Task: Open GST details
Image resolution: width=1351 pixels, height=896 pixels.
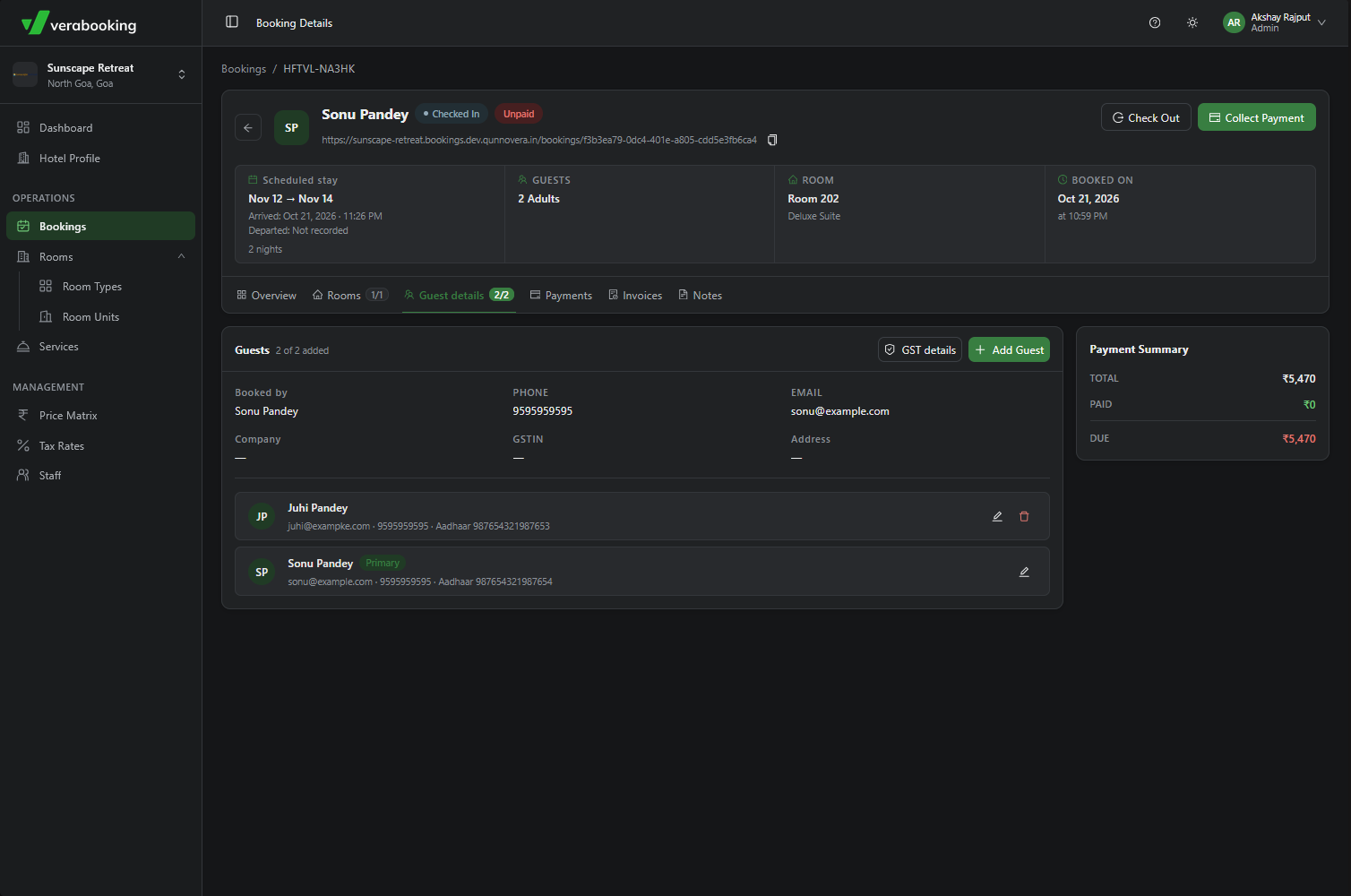Action: [x=920, y=350]
